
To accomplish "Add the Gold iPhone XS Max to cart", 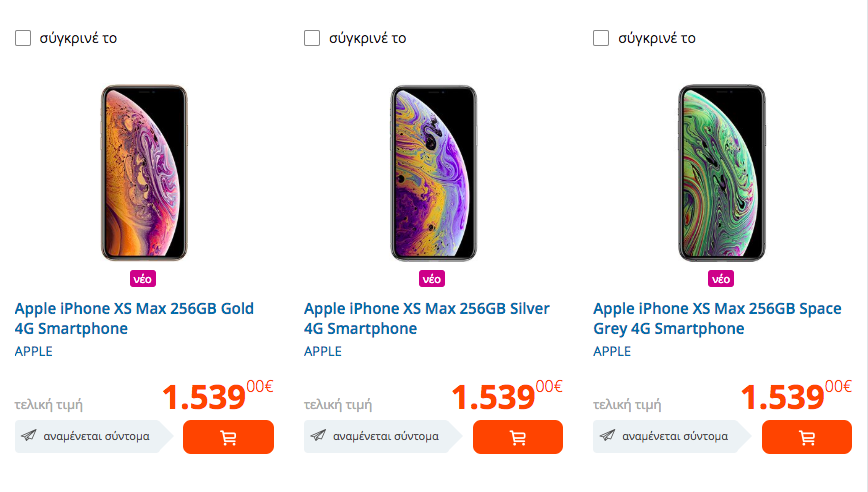I will coord(228,437).
